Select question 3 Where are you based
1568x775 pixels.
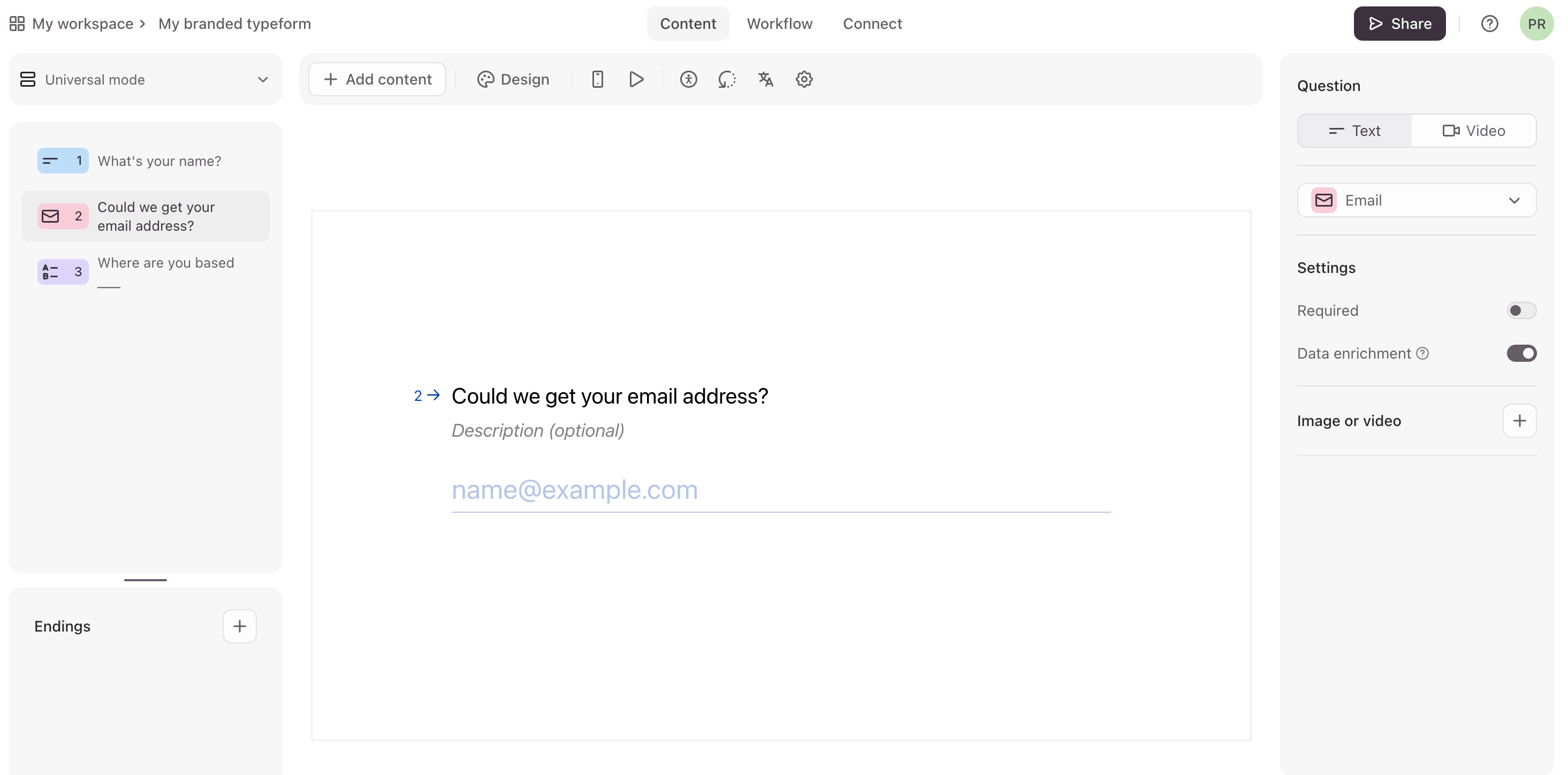click(146, 272)
